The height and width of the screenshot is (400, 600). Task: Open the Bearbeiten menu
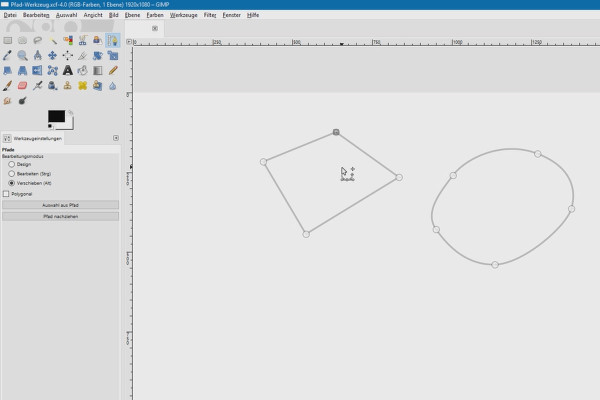(36, 15)
